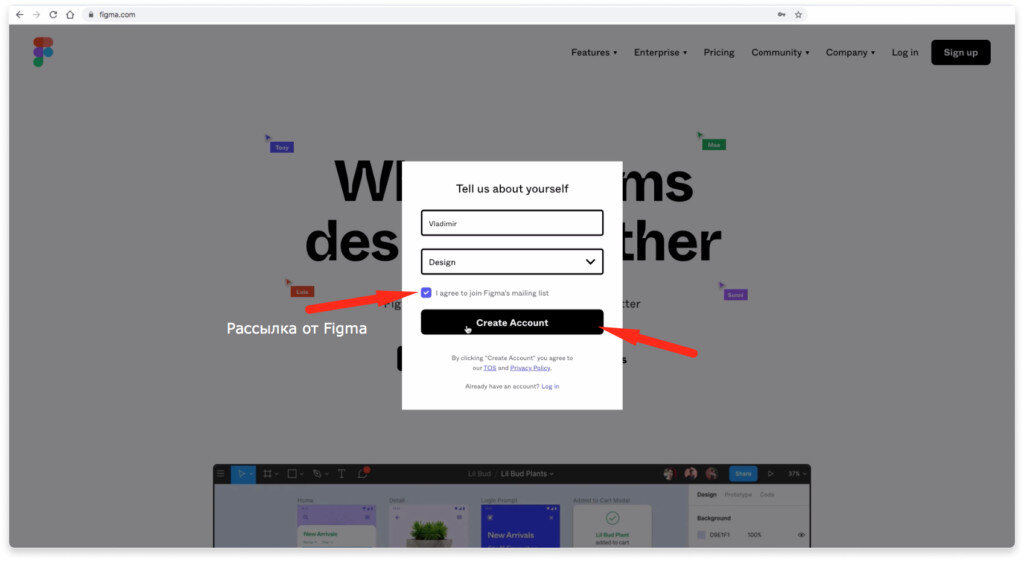The width and height of the screenshot is (1024, 561).
Task: Open the browser home page icon
Action: tap(70, 14)
